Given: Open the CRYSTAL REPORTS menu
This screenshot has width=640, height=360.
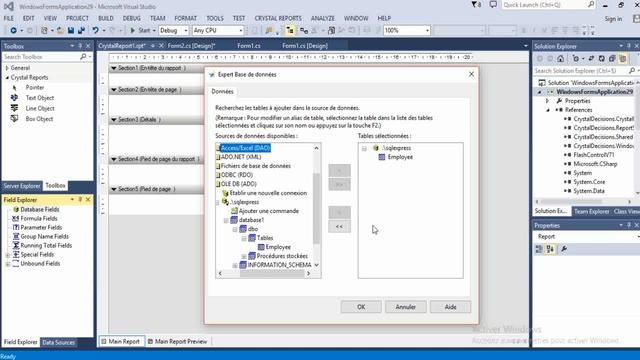Looking at the screenshot, I should pyautogui.click(x=278, y=18).
